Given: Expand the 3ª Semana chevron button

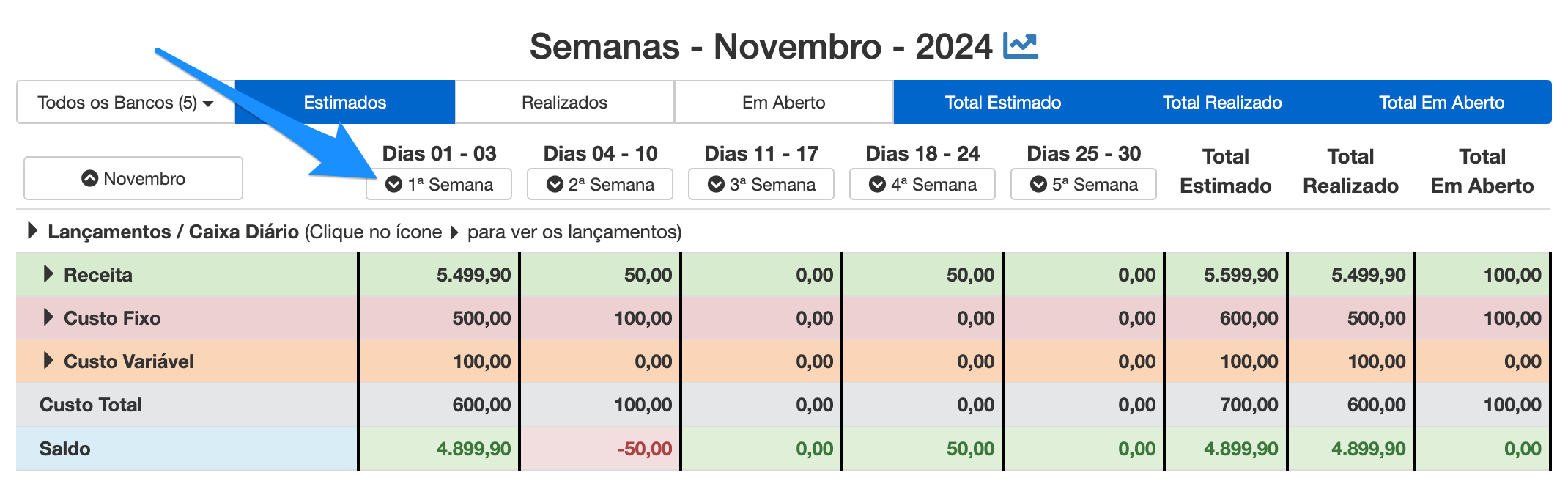Looking at the screenshot, I should pos(761,184).
